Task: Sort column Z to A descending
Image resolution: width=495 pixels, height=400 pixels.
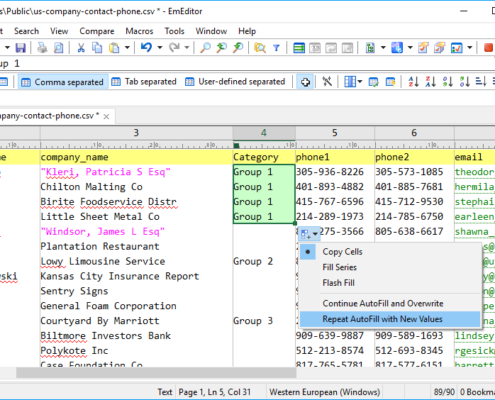Action: pos(430,81)
